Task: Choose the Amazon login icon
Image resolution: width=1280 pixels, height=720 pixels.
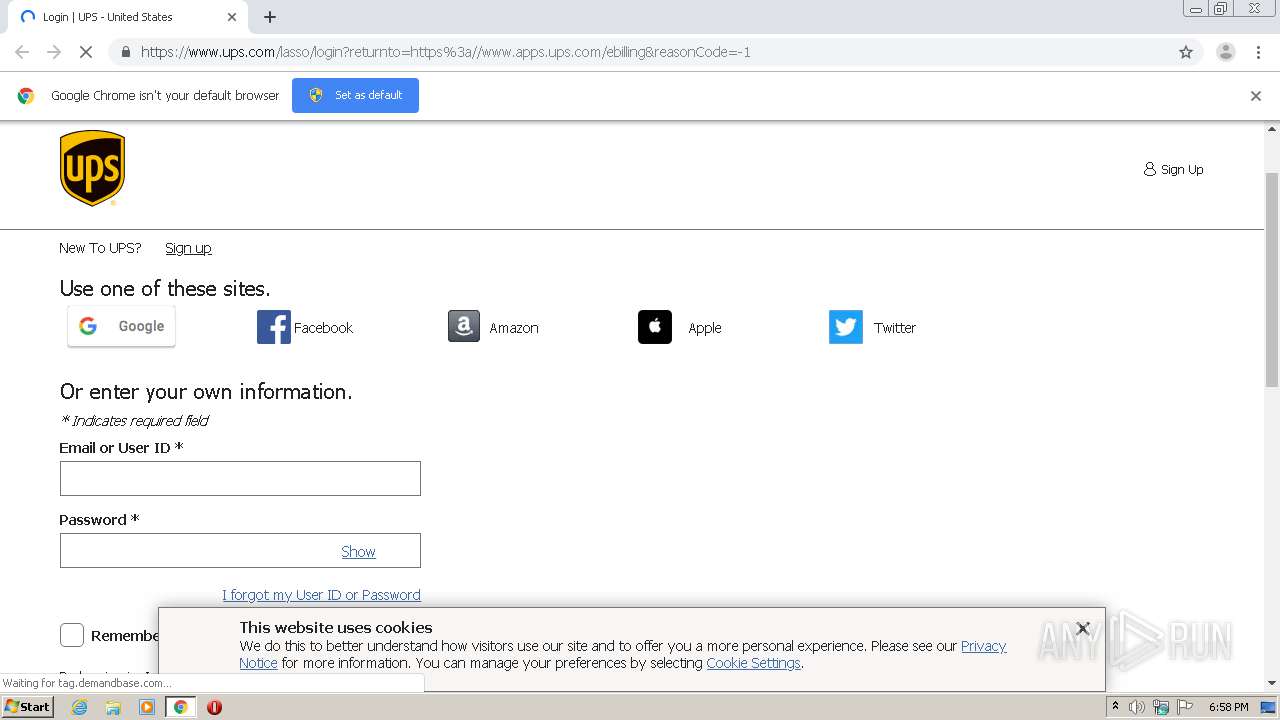Action: click(x=464, y=327)
